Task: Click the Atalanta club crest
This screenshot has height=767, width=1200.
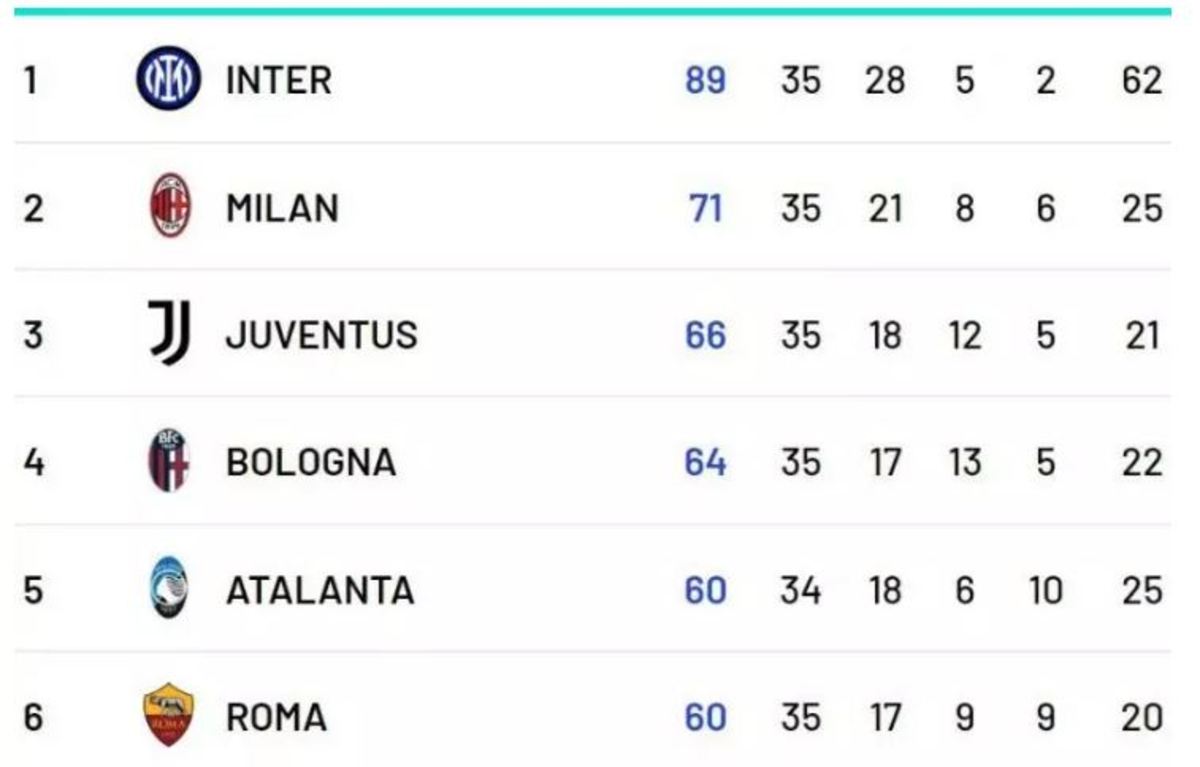Action: pos(169,588)
